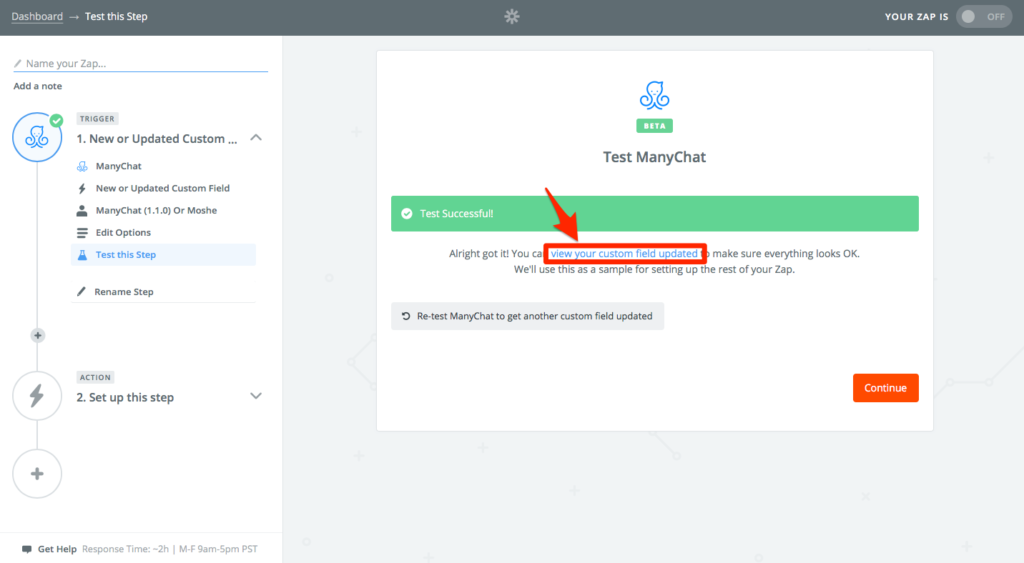Open Edit Options menu item
This screenshot has height=563, width=1024.
(x=123, y=233)
